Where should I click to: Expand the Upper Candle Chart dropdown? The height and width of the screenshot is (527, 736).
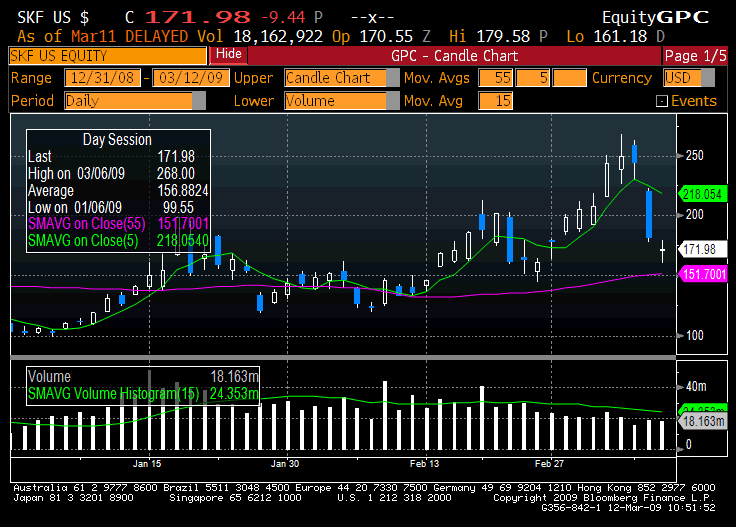tap(341, 78)
